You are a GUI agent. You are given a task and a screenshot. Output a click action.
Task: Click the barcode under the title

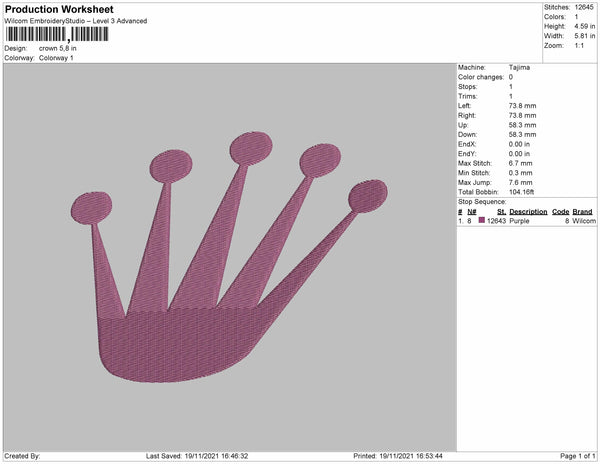click(x=57, y=34)
